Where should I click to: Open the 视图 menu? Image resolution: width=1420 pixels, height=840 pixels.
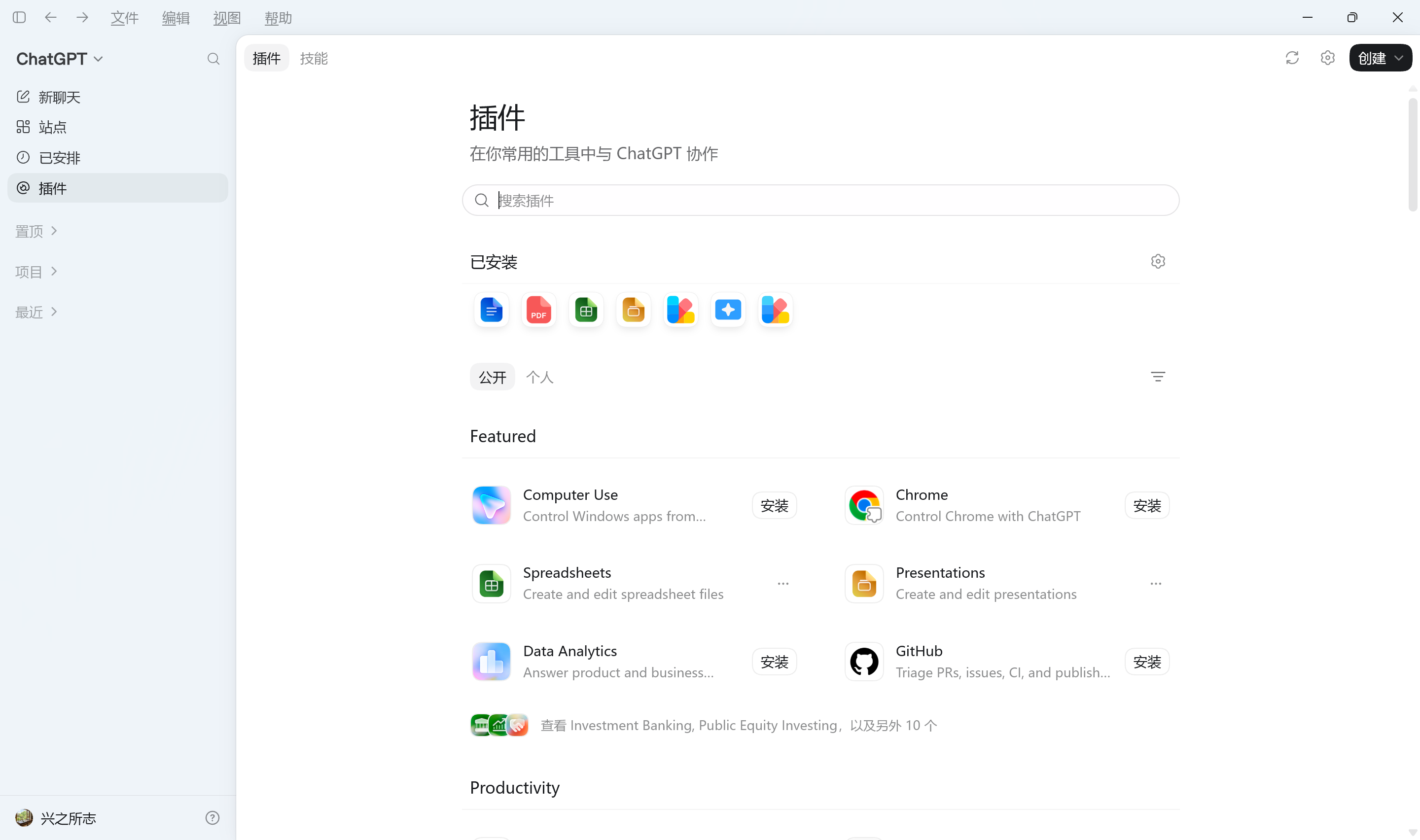click(227, 18)
